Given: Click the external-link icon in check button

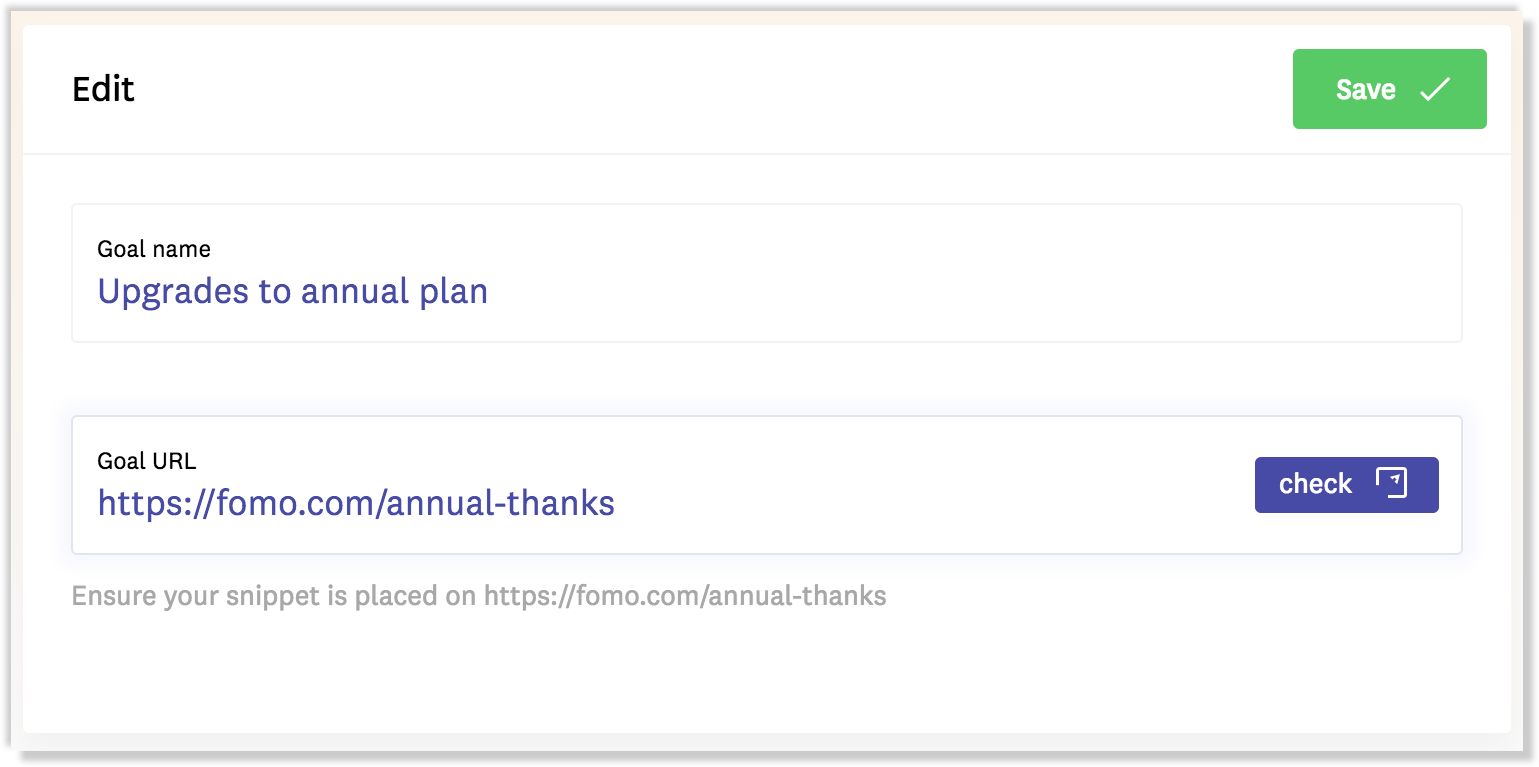Looking at the screenshot, I should pos(1391,483).
